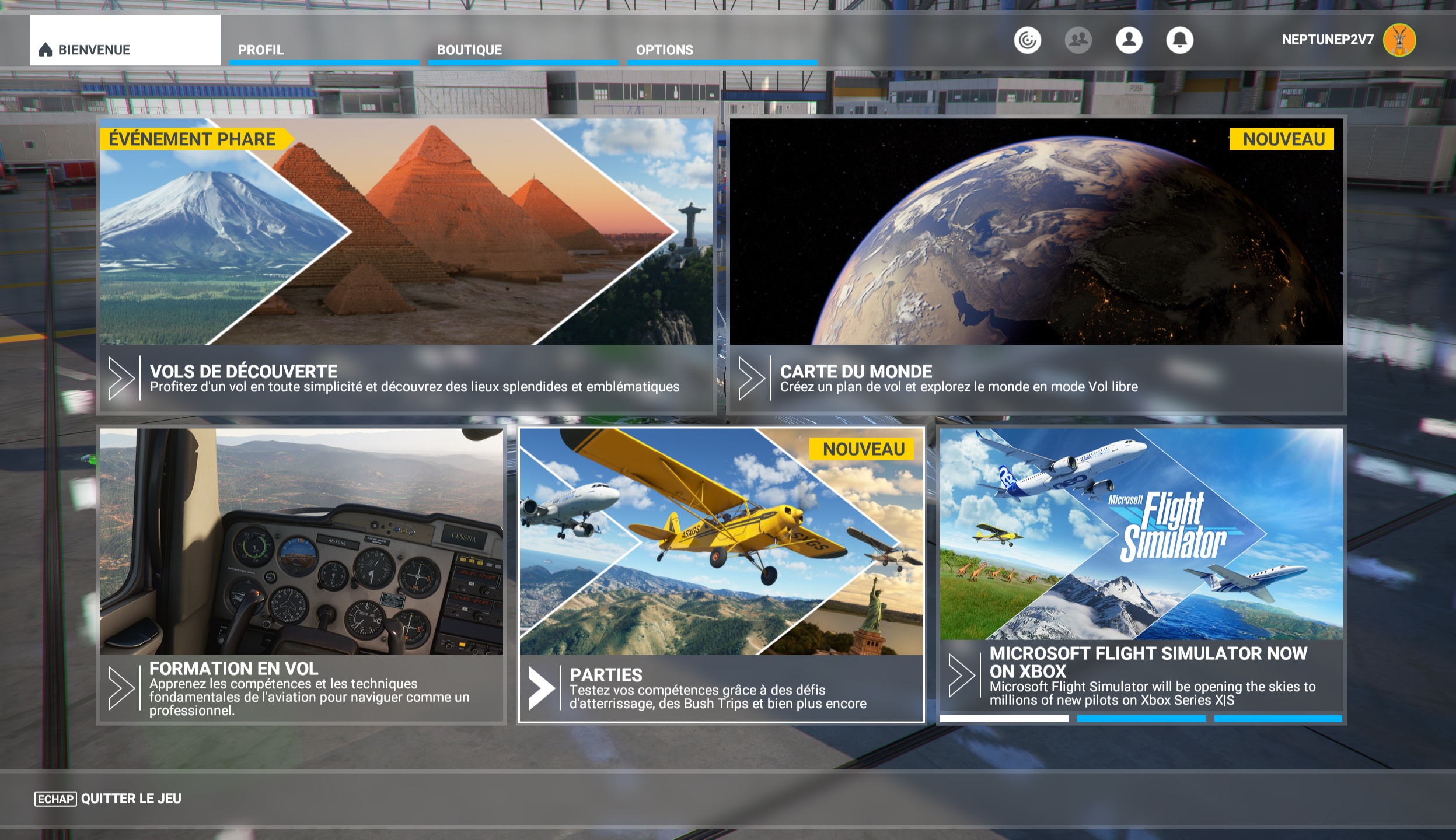Click the Parties description text
The height and width of the screenshot is (840, 1456).
(718, 696)
